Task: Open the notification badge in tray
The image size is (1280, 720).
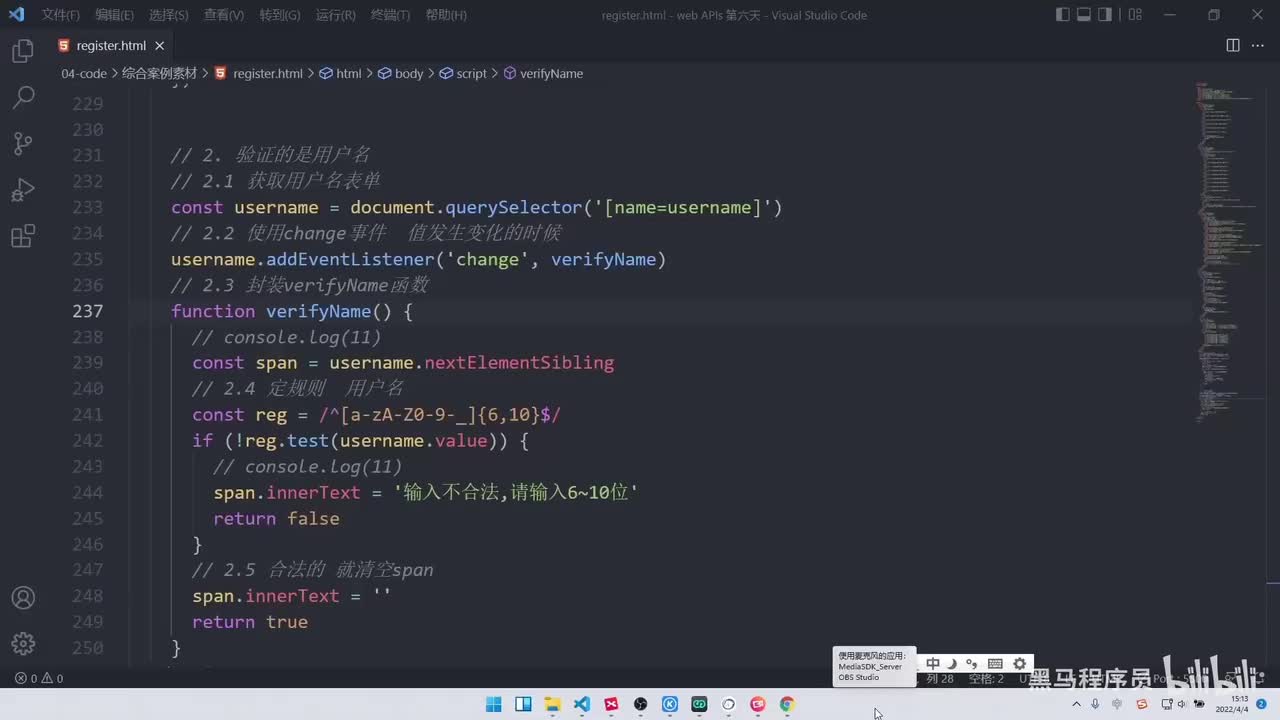Action: tap(1261, 704)
